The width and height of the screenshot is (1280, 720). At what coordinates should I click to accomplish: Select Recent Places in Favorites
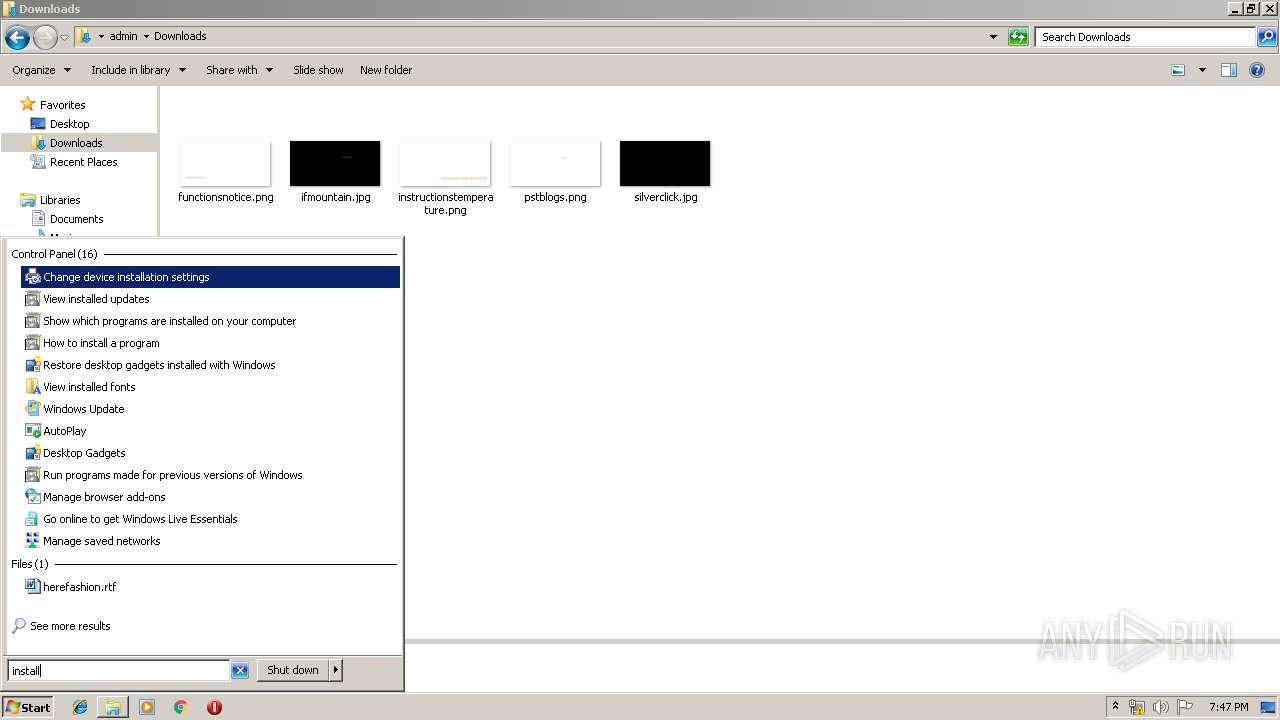point(83,162)
